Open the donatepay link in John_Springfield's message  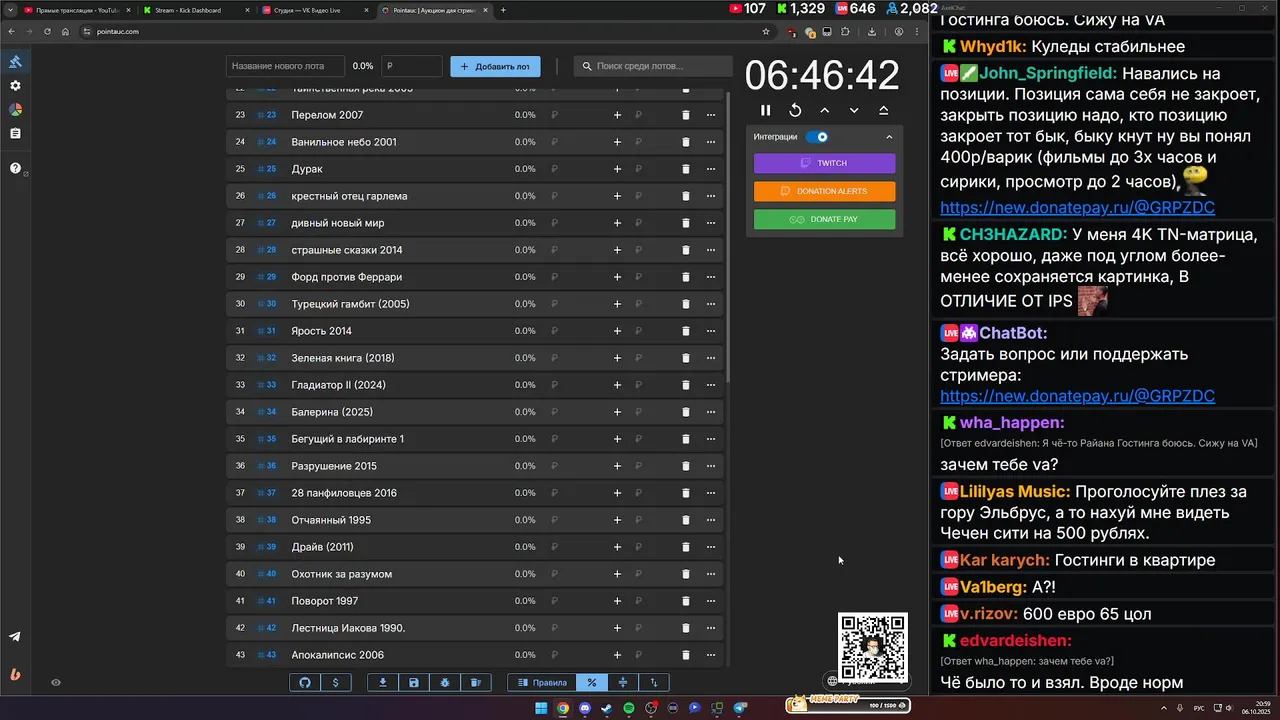coord(1077,207)
